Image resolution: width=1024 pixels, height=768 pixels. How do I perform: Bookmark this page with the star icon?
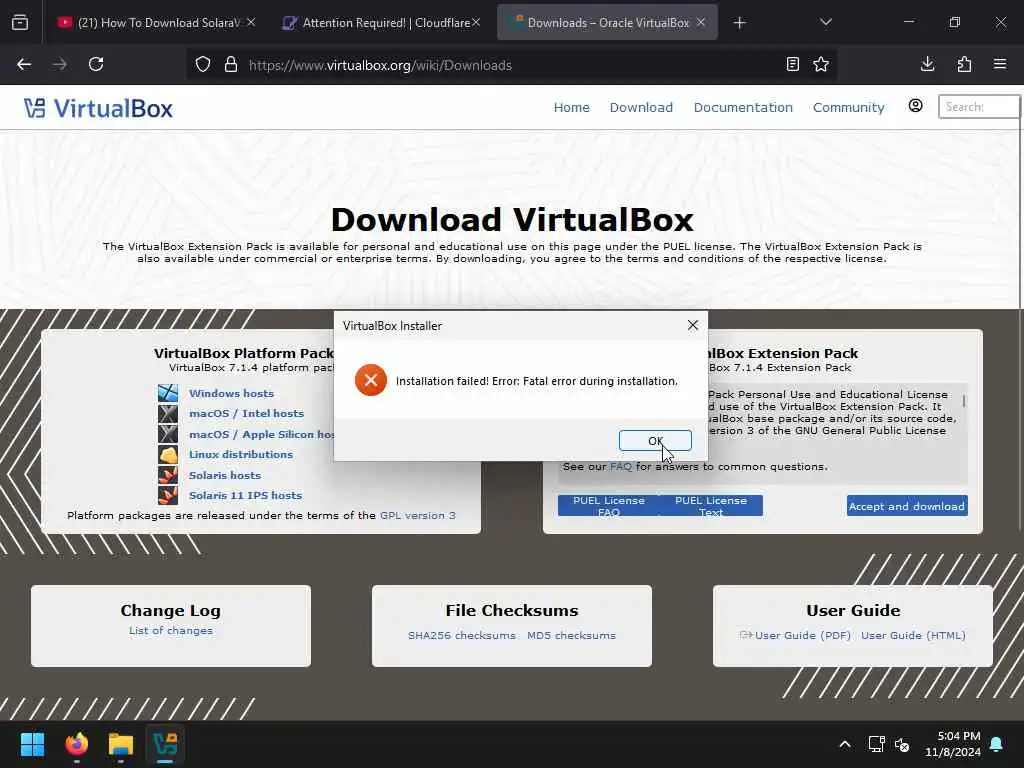[x=821, y=64]
